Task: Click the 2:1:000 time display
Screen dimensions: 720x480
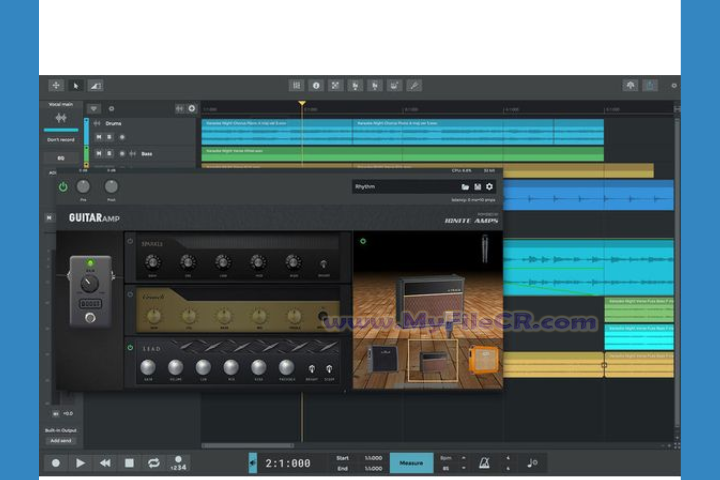Action: point(288,463)
